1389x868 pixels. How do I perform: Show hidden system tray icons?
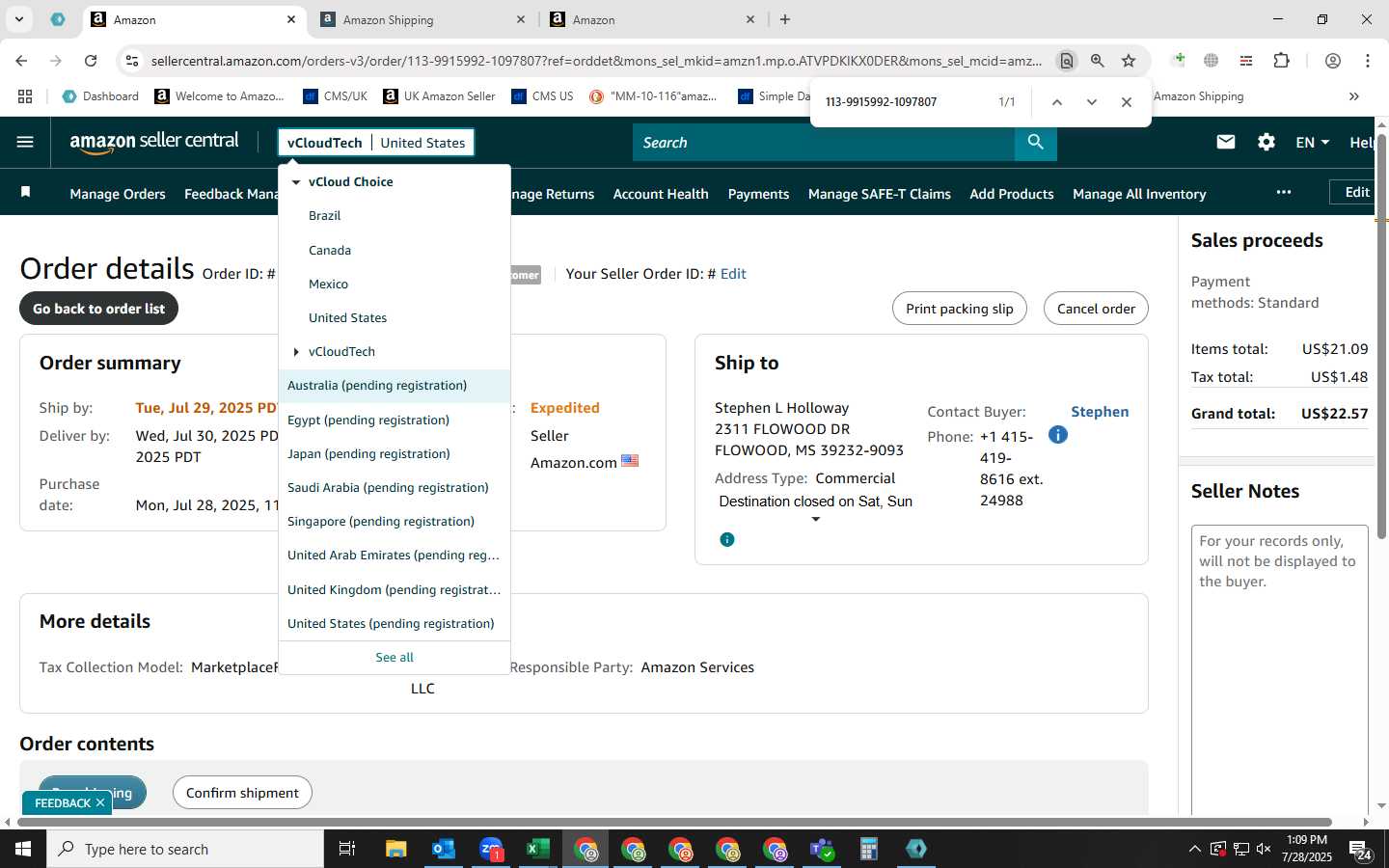1194,849
